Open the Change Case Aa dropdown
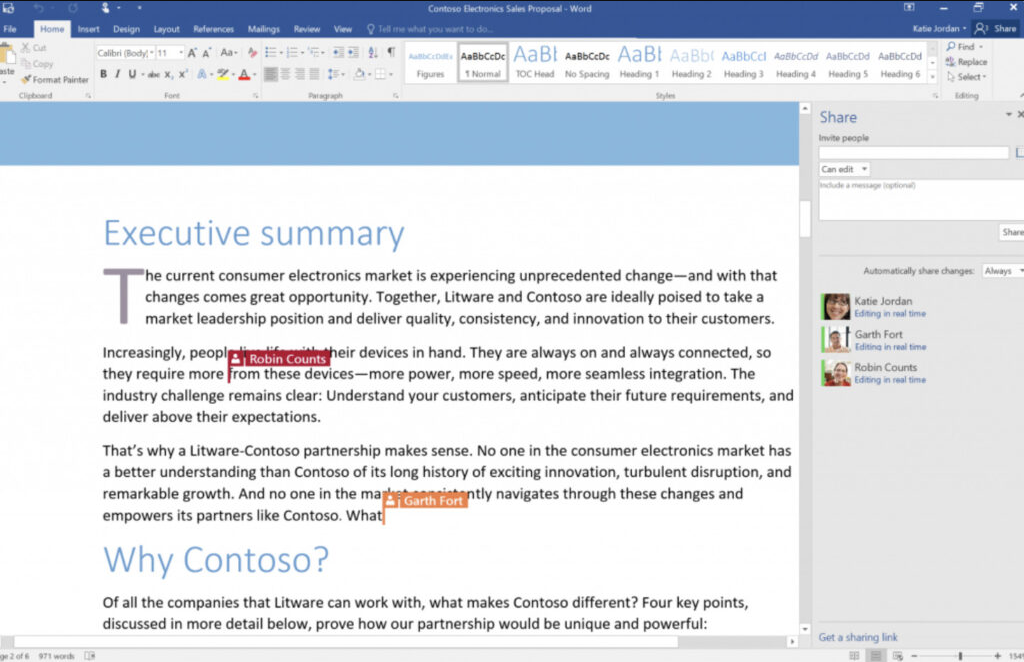Screen dimensions: 1024x662 click(x=229, y=53)
